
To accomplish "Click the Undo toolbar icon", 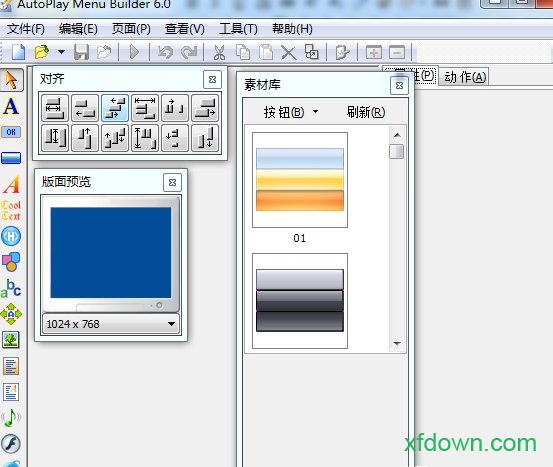I will [165, 52].
